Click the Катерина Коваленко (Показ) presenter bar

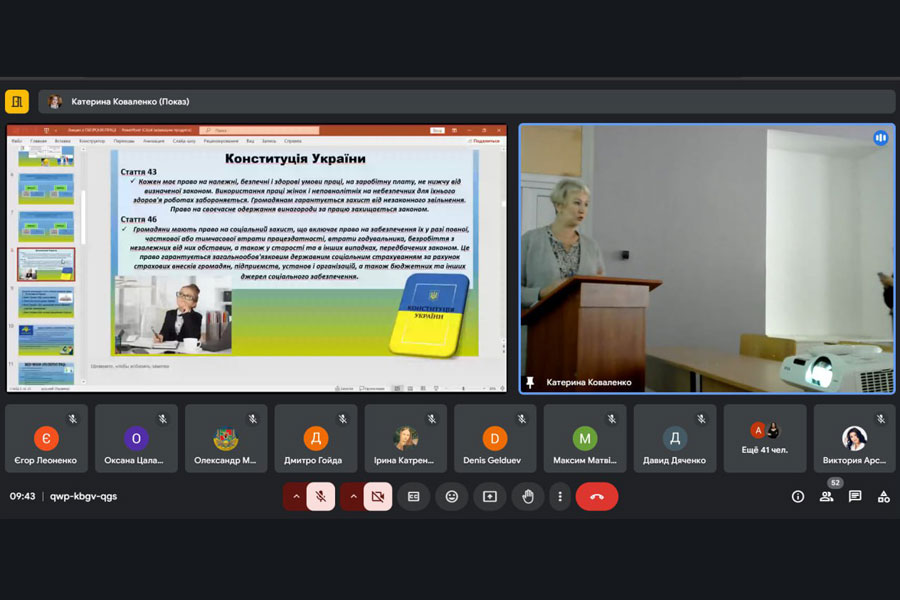pyautogui.click(x=467, y=102)
